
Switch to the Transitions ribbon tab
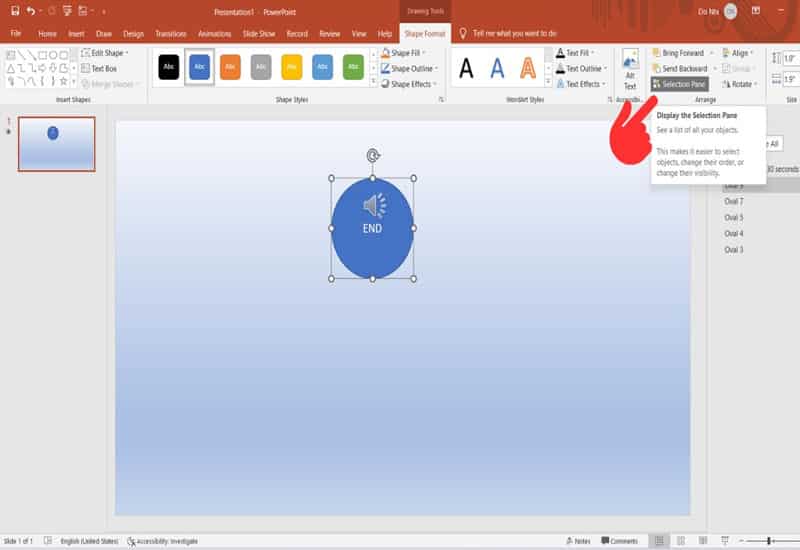pos(171,33)
